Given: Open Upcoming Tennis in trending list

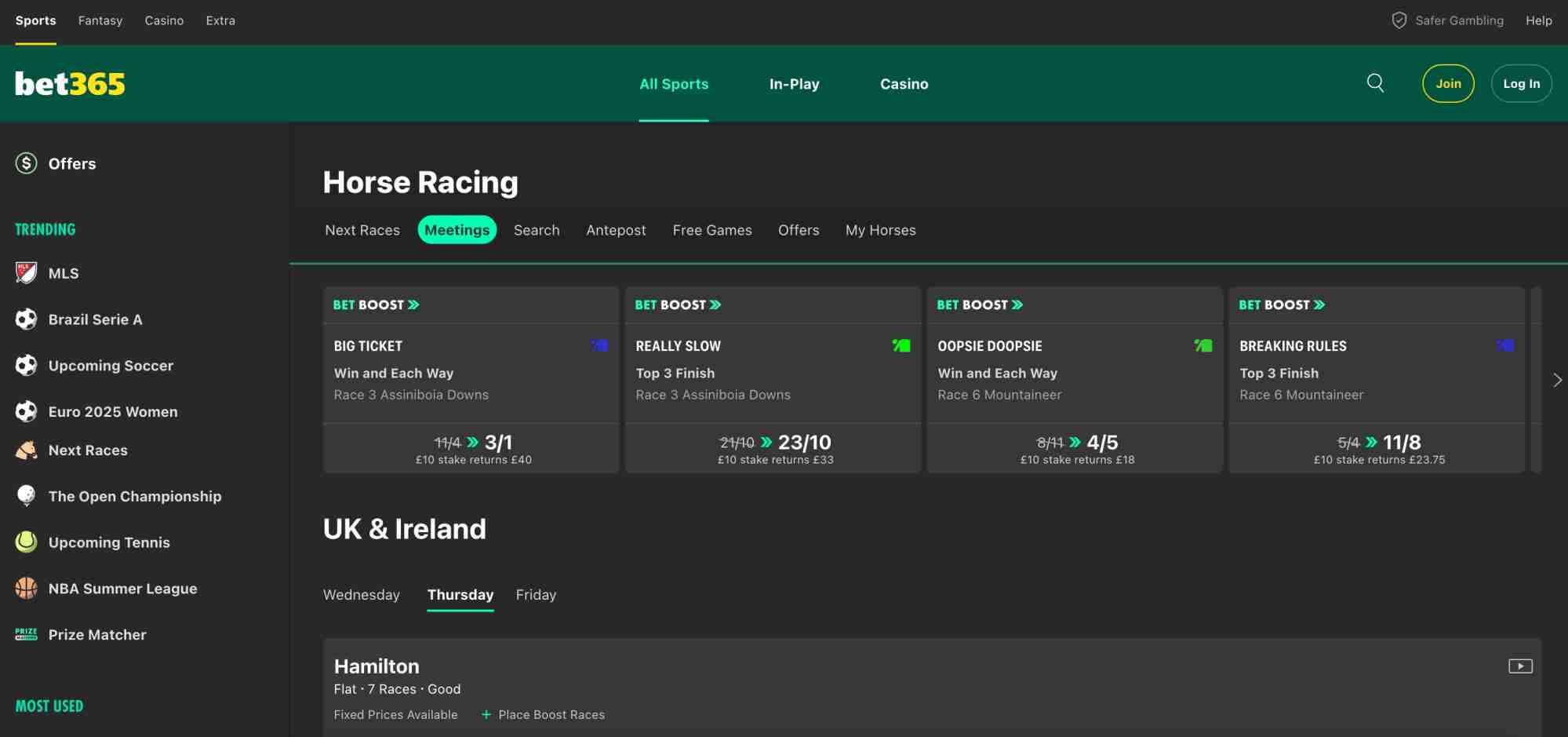Looking at the screenshot, I should tap(109, 542).
